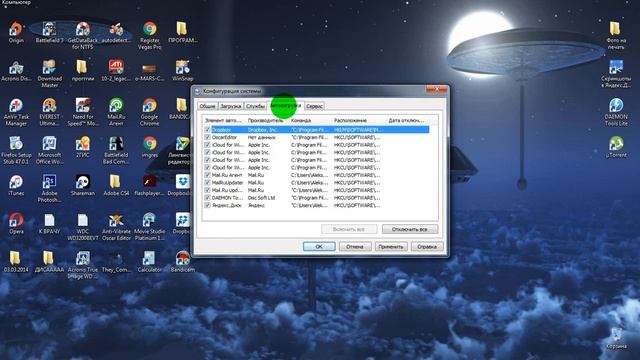Image resolution: width=640 pixels, height=360 pixels.
Task: Select the Acronis True Image shortcut
Action: point(83,265)
